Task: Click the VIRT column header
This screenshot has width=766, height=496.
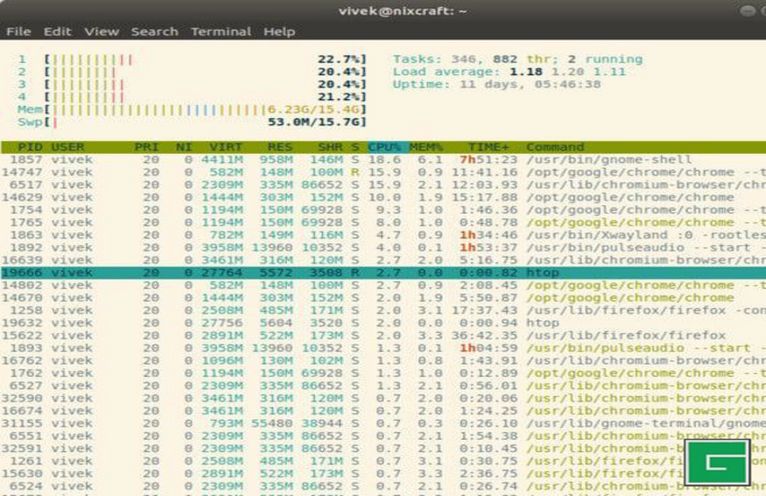Action: click(225, 147)
